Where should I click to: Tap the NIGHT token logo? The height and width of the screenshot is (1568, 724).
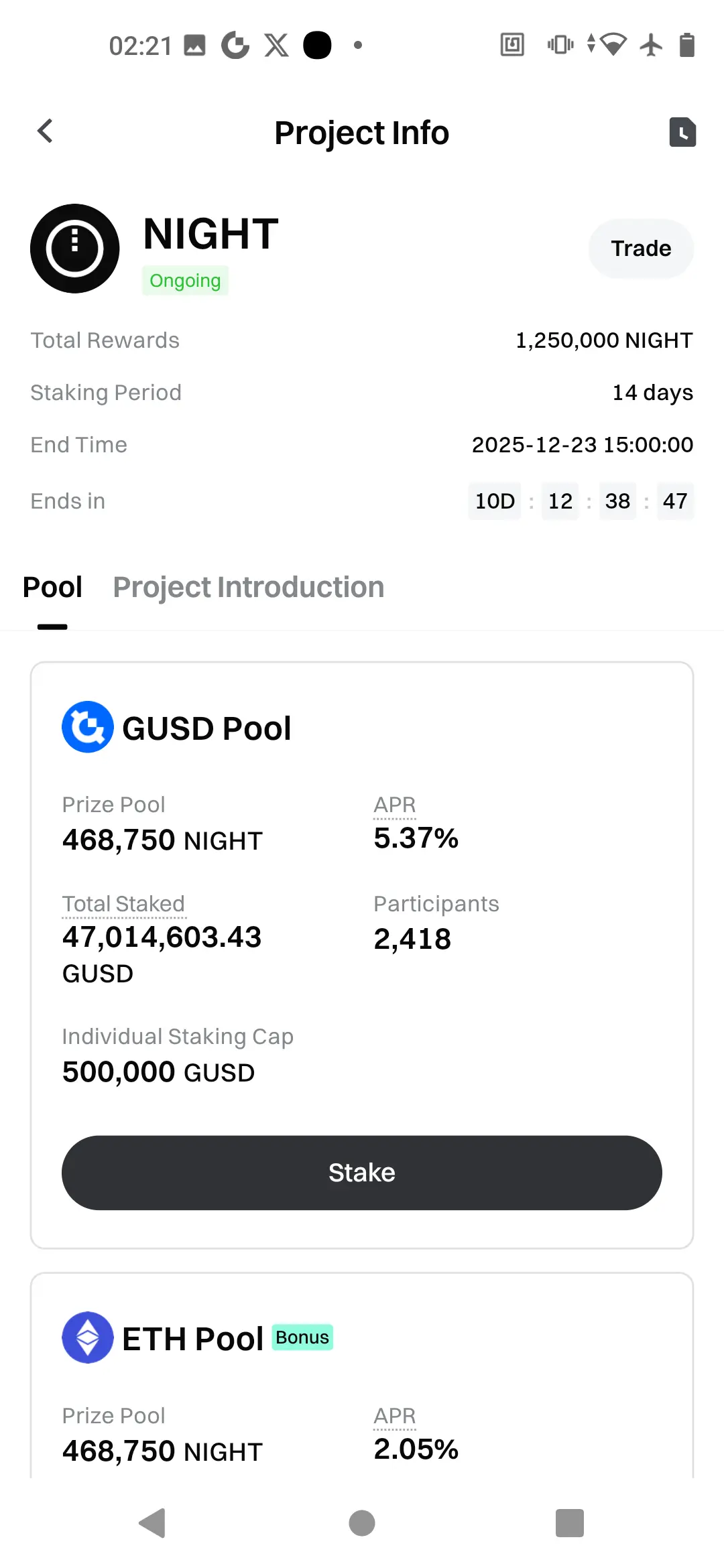[75, 249]
